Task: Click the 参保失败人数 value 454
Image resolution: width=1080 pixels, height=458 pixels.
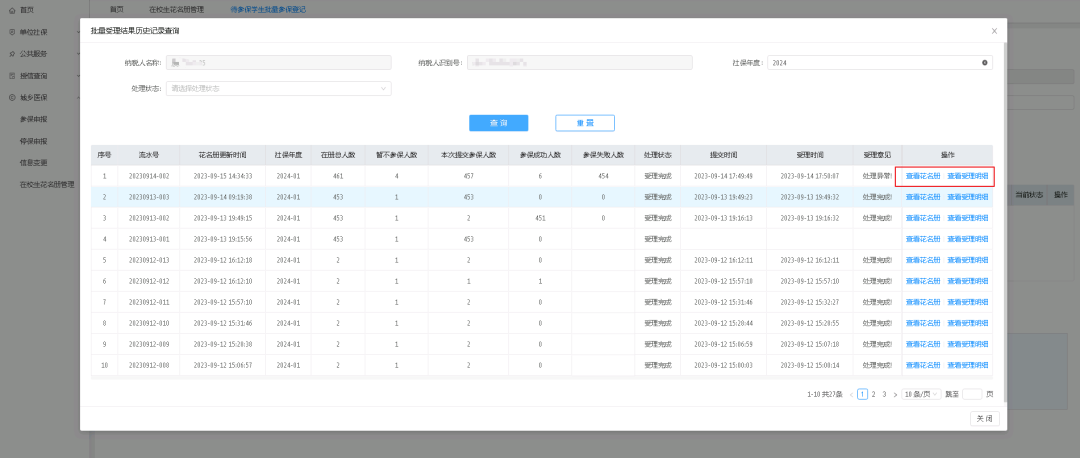Action: (603, 176)
